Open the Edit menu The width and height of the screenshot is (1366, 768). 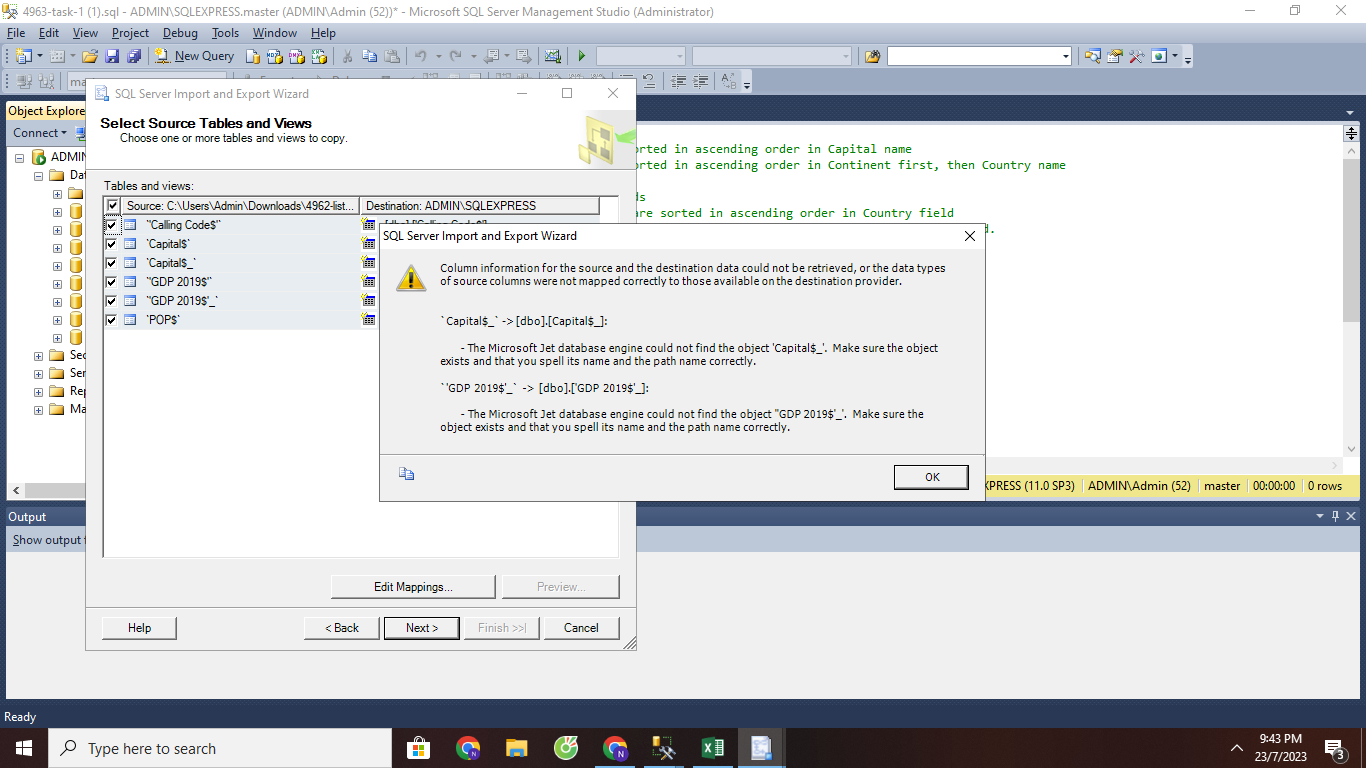(x=49, y=33)
